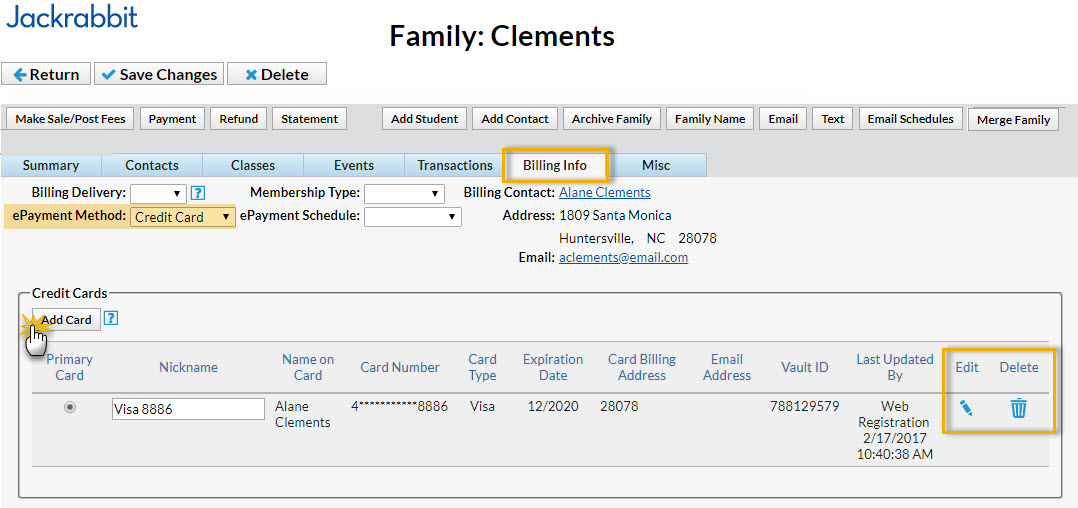Open the Billing Delivery dropdown
The height and width of the screenshot is (508, 1078).
(x=158, y=193)
